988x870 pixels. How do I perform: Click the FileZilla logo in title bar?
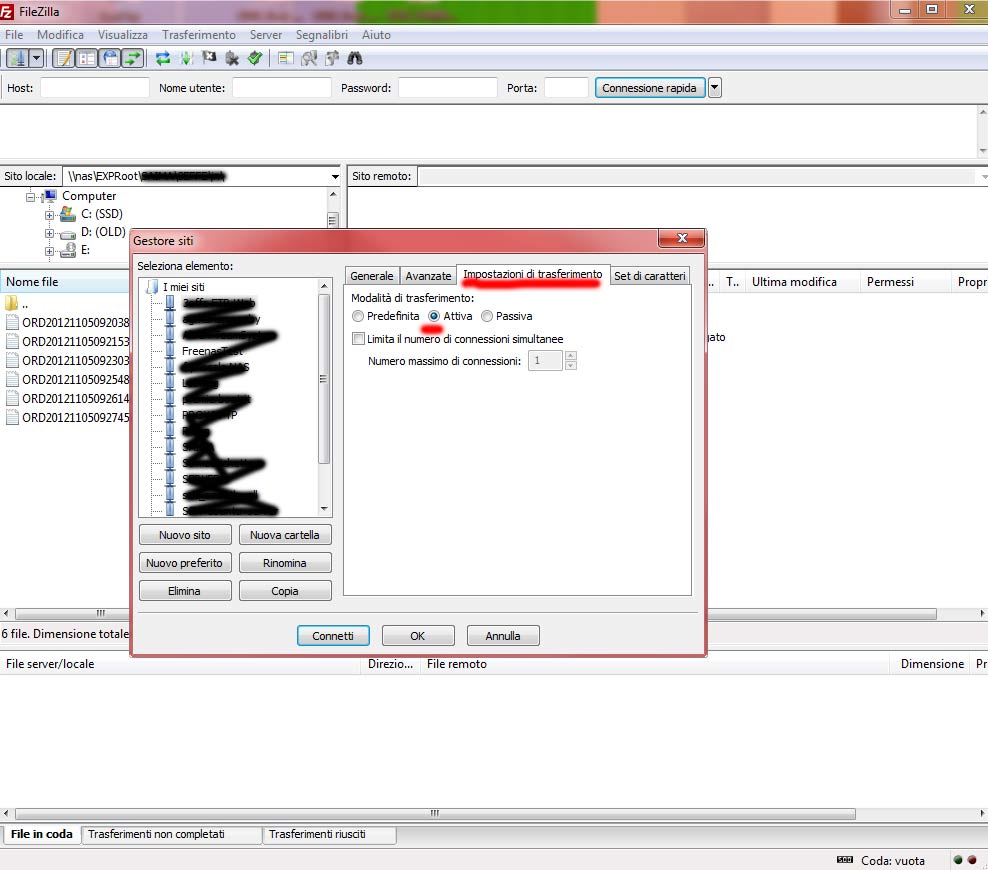click(6, 11)
